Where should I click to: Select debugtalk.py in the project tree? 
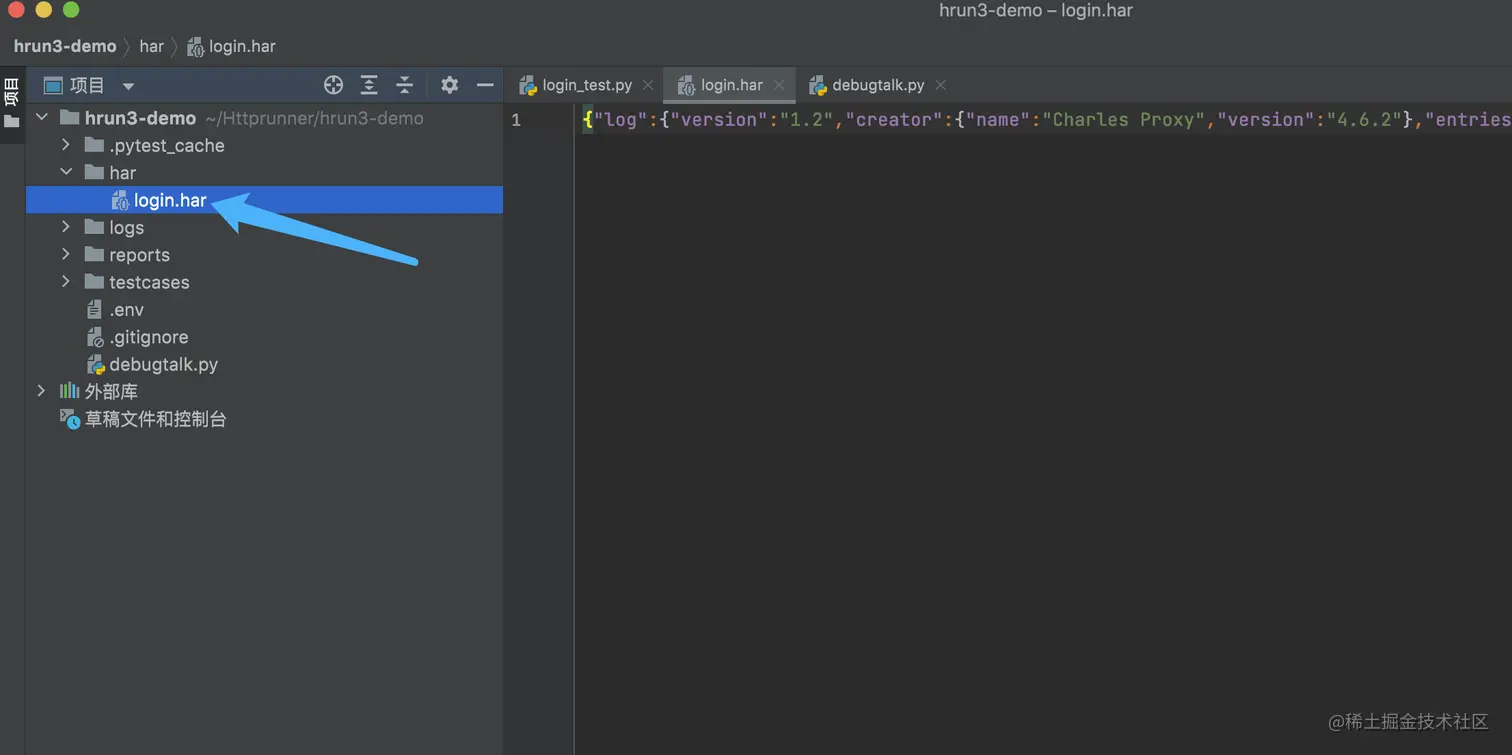tap(264, 364)
